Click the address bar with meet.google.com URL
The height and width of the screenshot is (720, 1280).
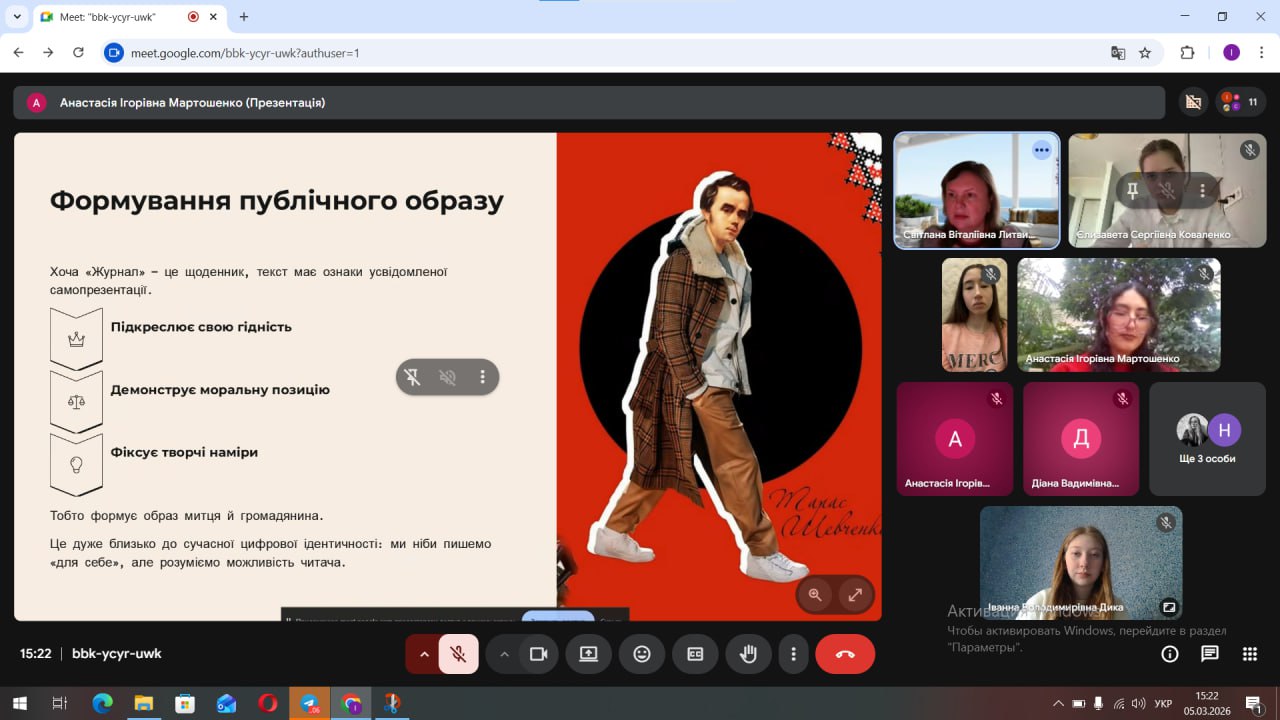click(x=632, y=53)
